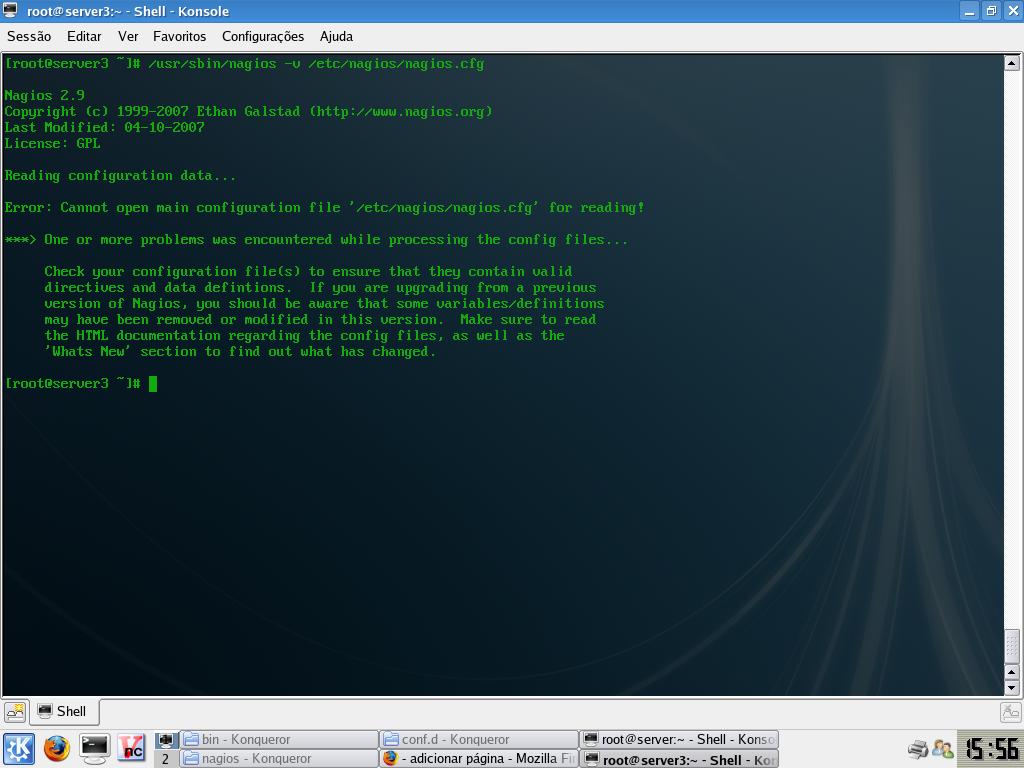Launch Firefox from the panel

57,748
